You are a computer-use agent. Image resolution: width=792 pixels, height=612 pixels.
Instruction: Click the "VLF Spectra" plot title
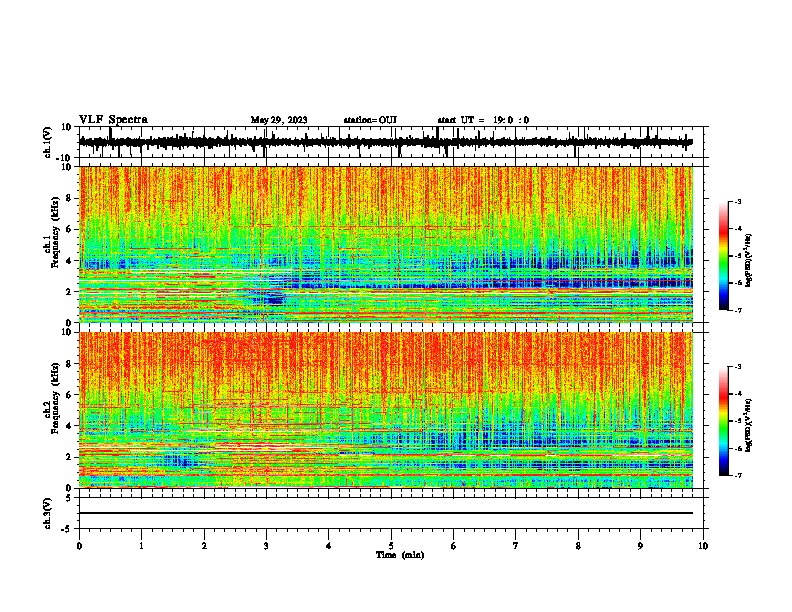[x=113, y=120]
